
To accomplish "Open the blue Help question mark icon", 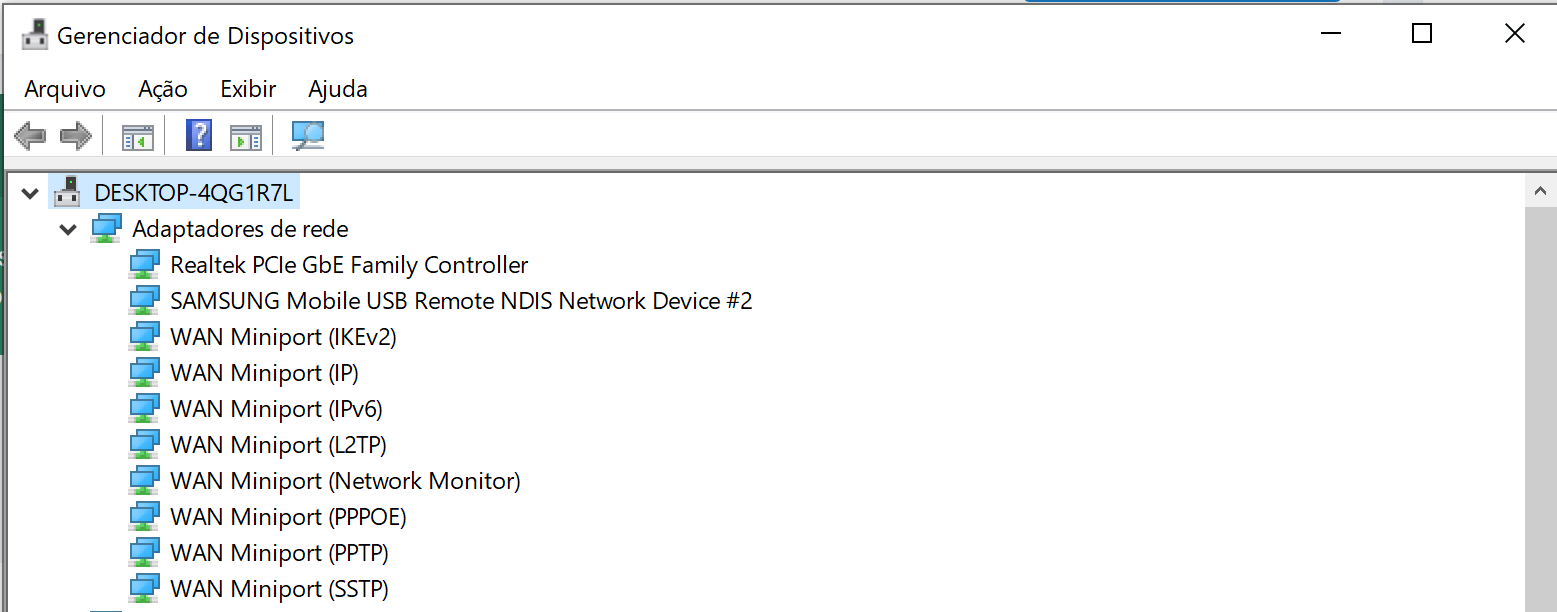I will [199, 135].
